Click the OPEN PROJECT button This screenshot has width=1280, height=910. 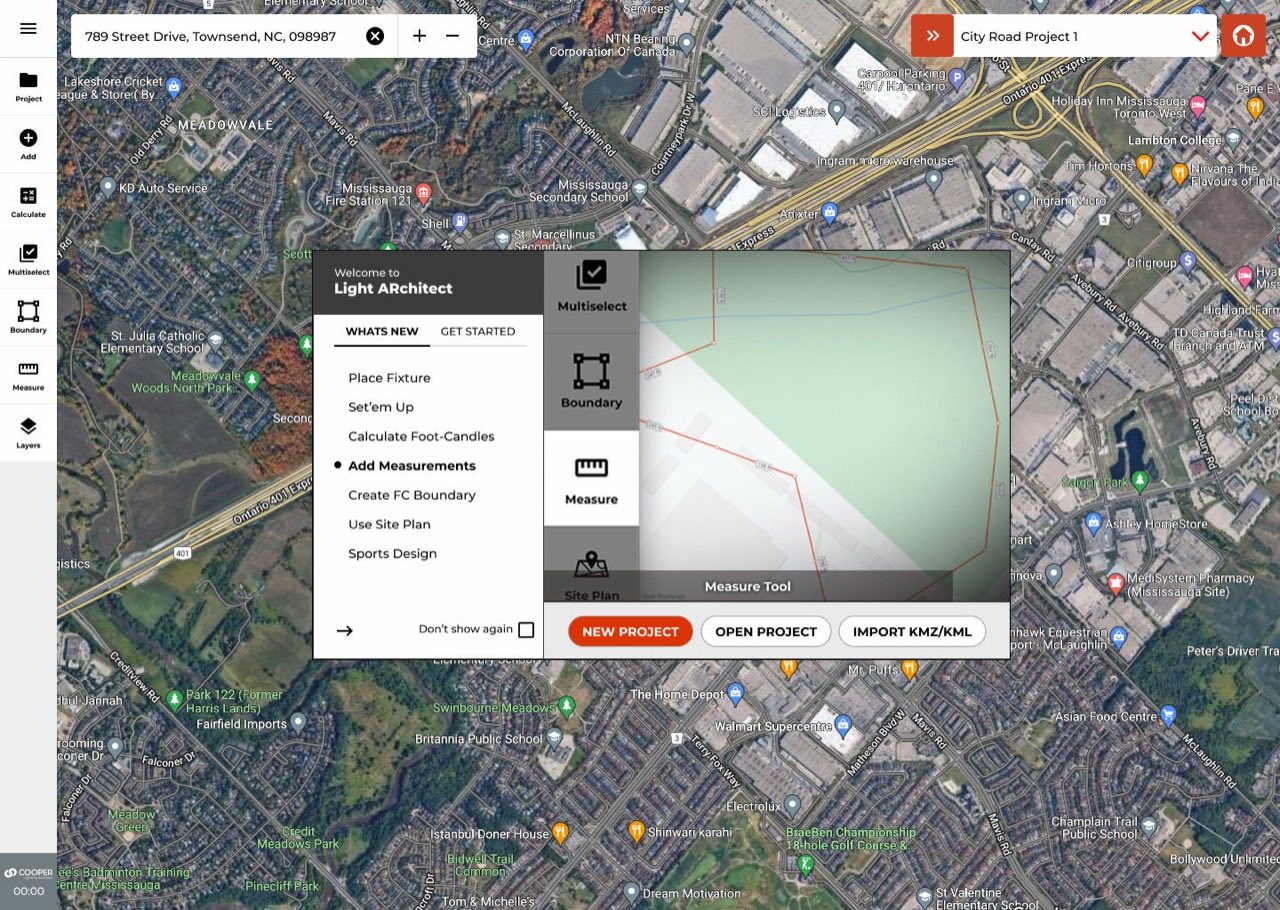pyautogui.click(x=766, y=631)
